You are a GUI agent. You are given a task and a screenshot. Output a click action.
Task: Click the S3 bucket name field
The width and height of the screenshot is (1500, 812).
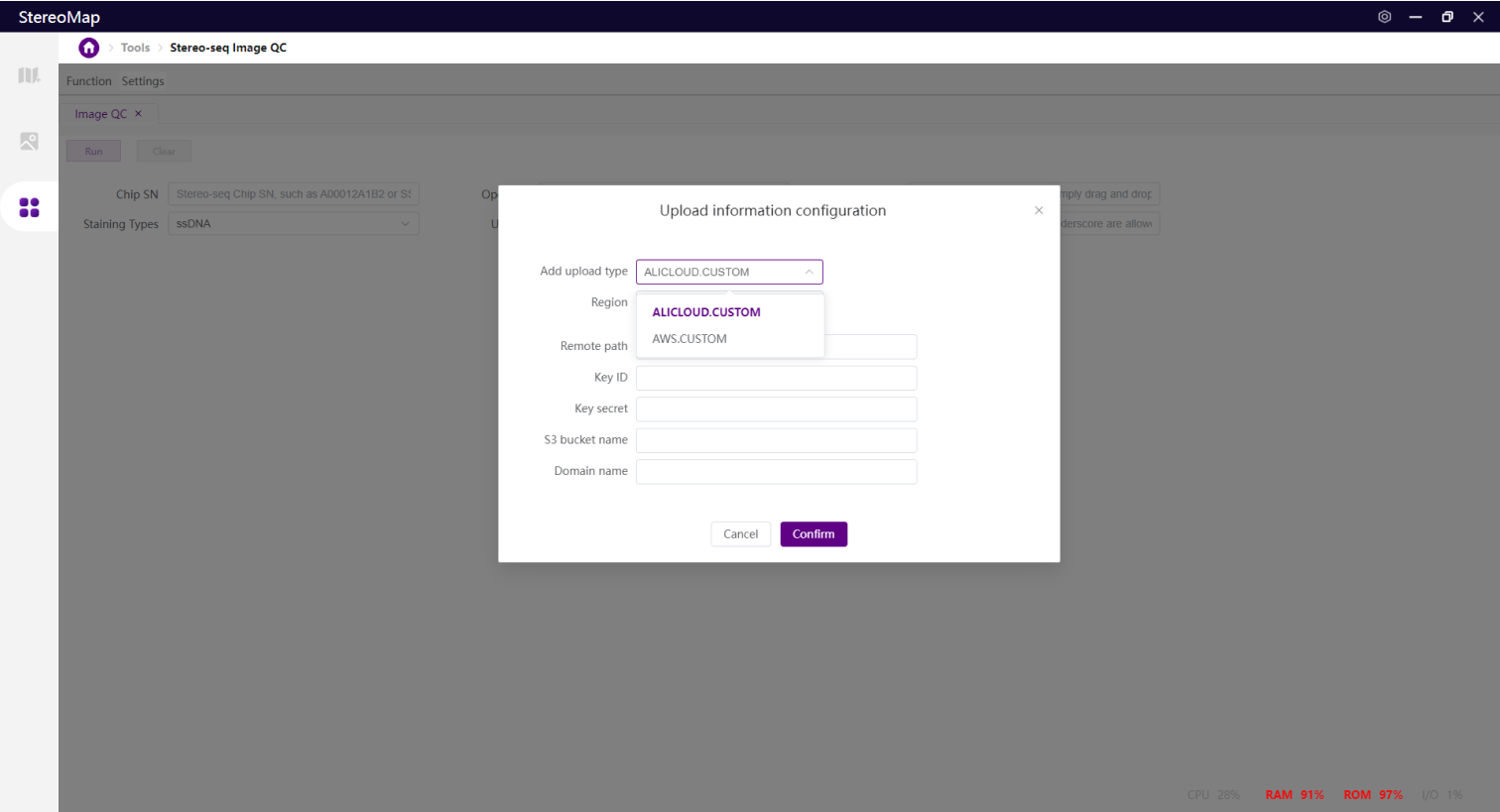[x=776, y=440]
